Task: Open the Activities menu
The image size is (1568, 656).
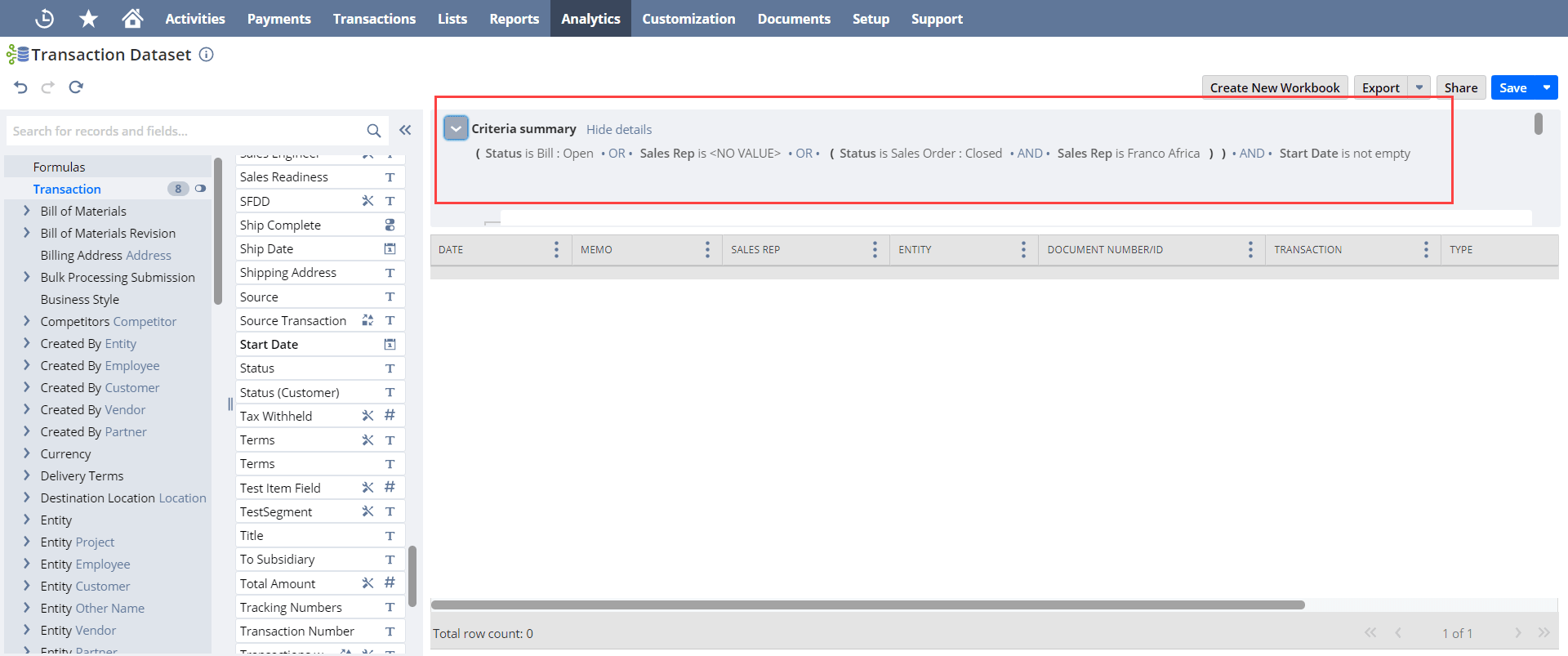Action: [x=195, y=18]
